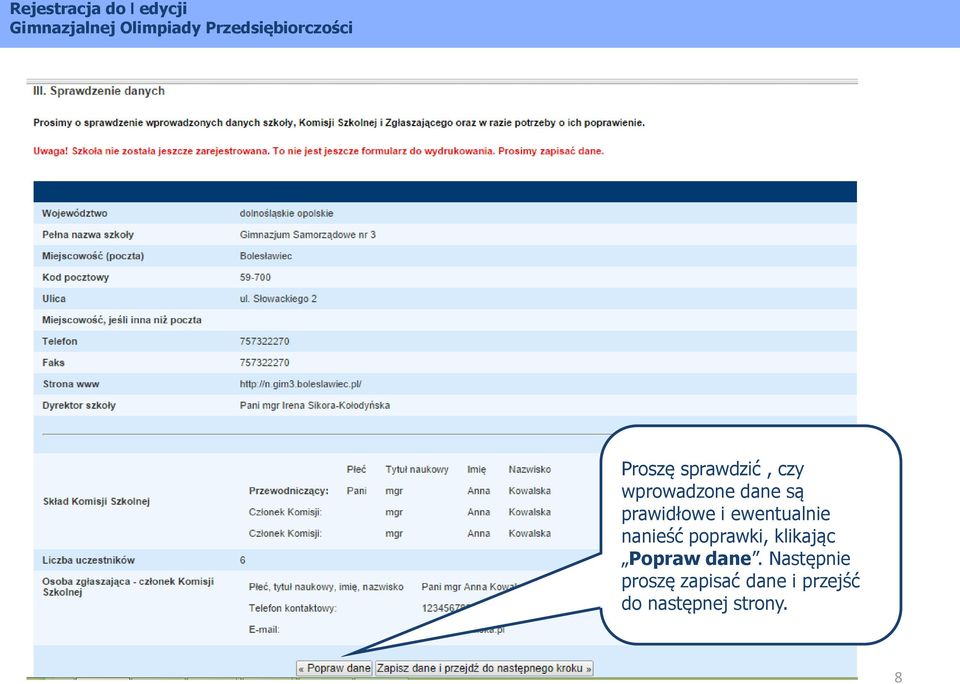Select the website link http://n.gim3.boleslawiec.pl/

pos(300,384)
